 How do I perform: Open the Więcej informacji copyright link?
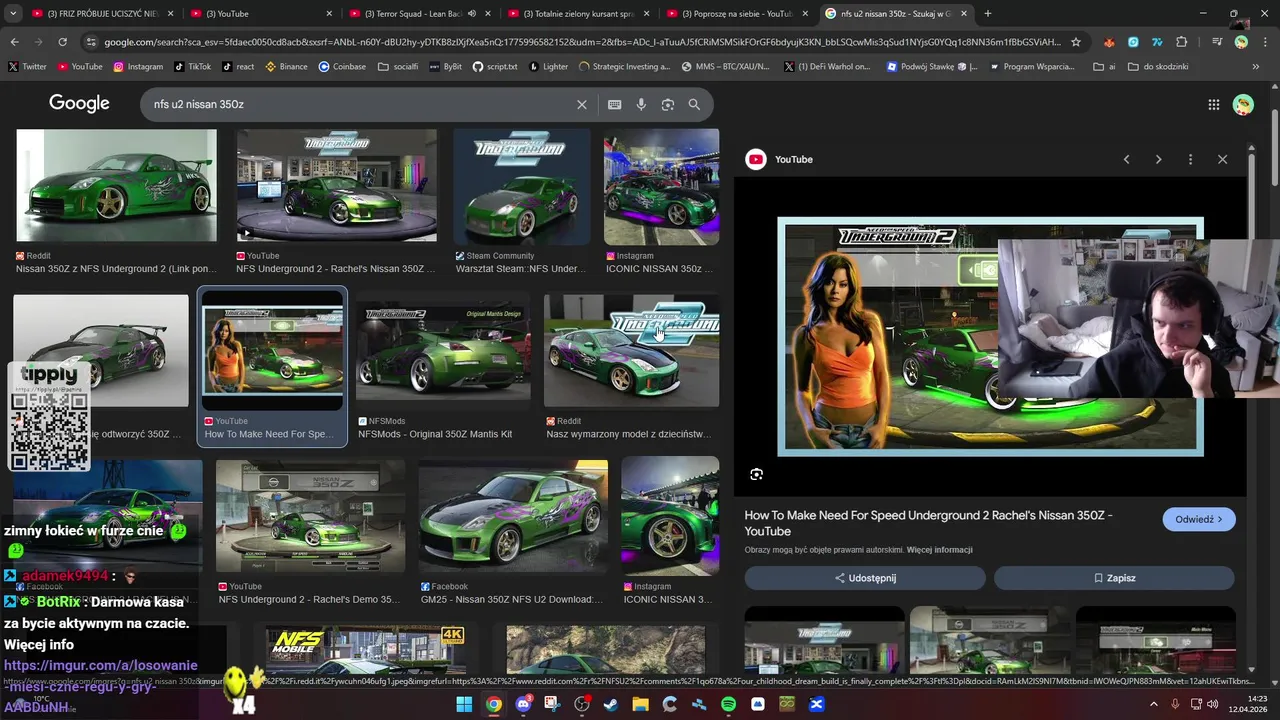pyautogui.click(x=939, y=550)
